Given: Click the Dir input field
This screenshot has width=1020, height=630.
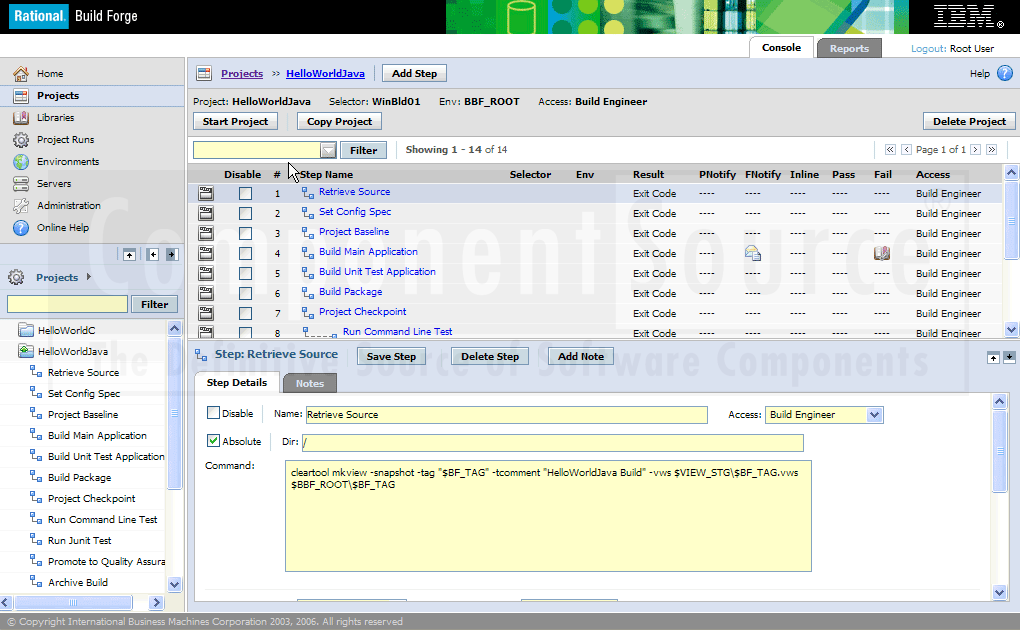Looking at the screenshot, I should (552, 443).
